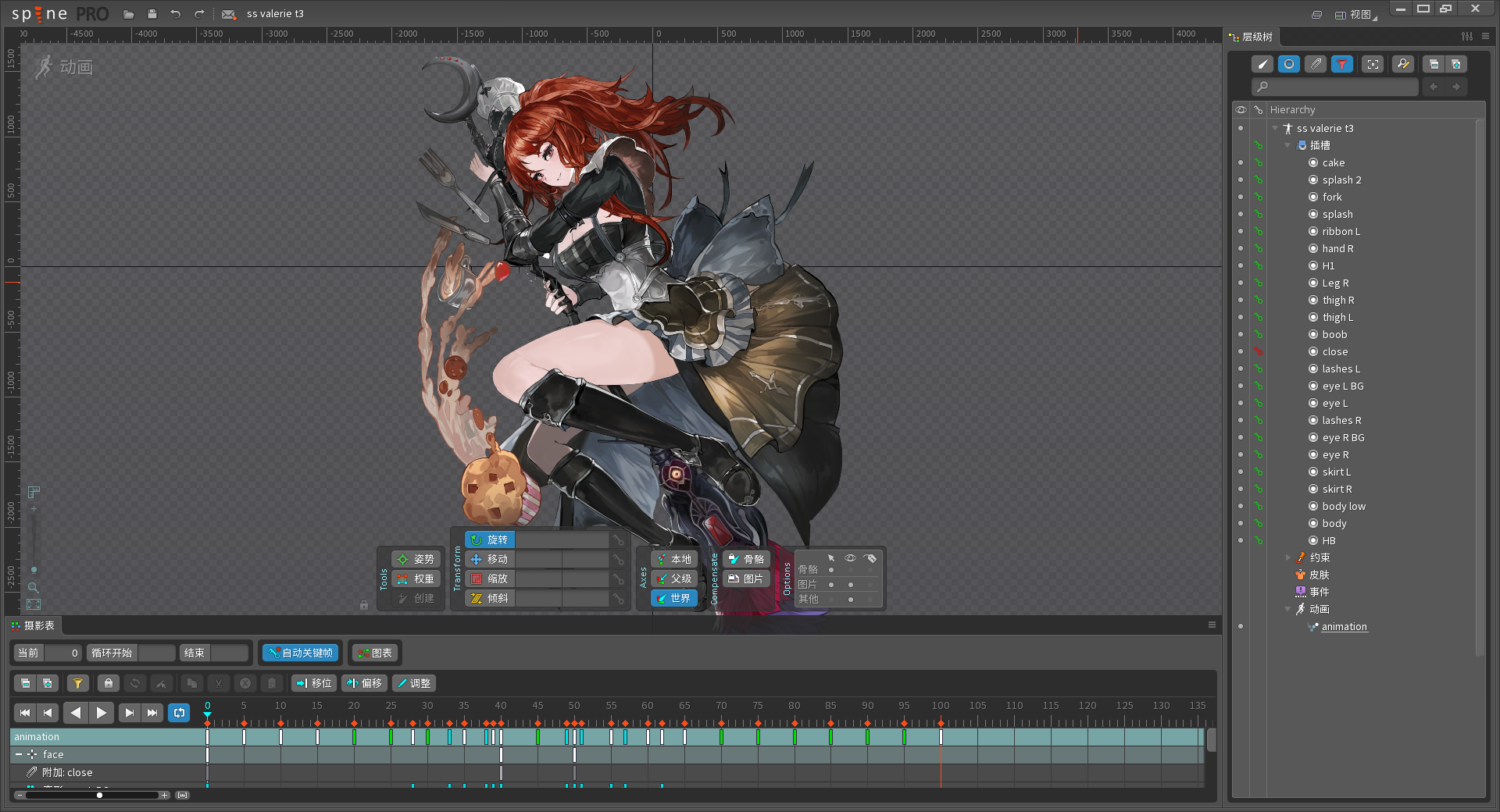Toggle slots filter circle icon
This screenshot has height=812, width=1500.
[1289, 64]
